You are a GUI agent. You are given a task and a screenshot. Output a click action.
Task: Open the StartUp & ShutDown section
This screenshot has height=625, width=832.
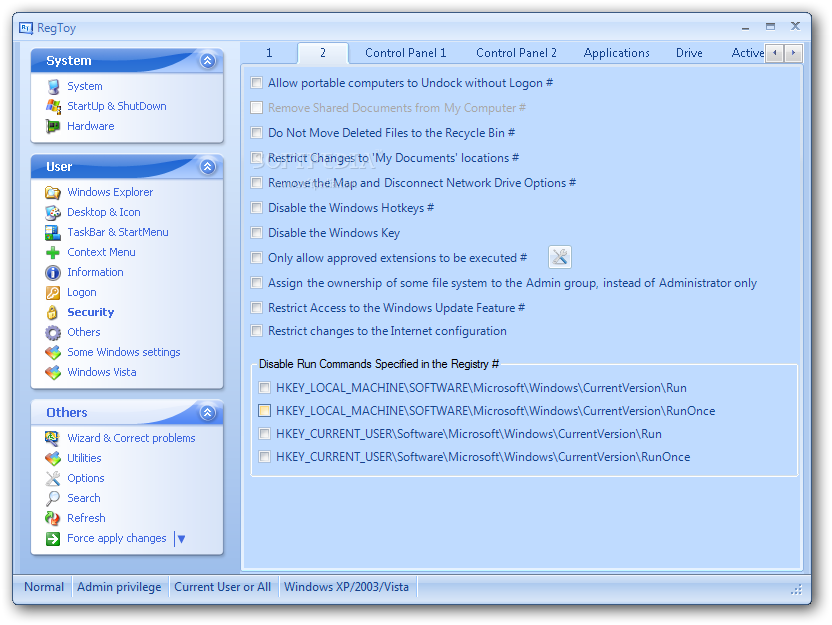click(x=117, y=106)
